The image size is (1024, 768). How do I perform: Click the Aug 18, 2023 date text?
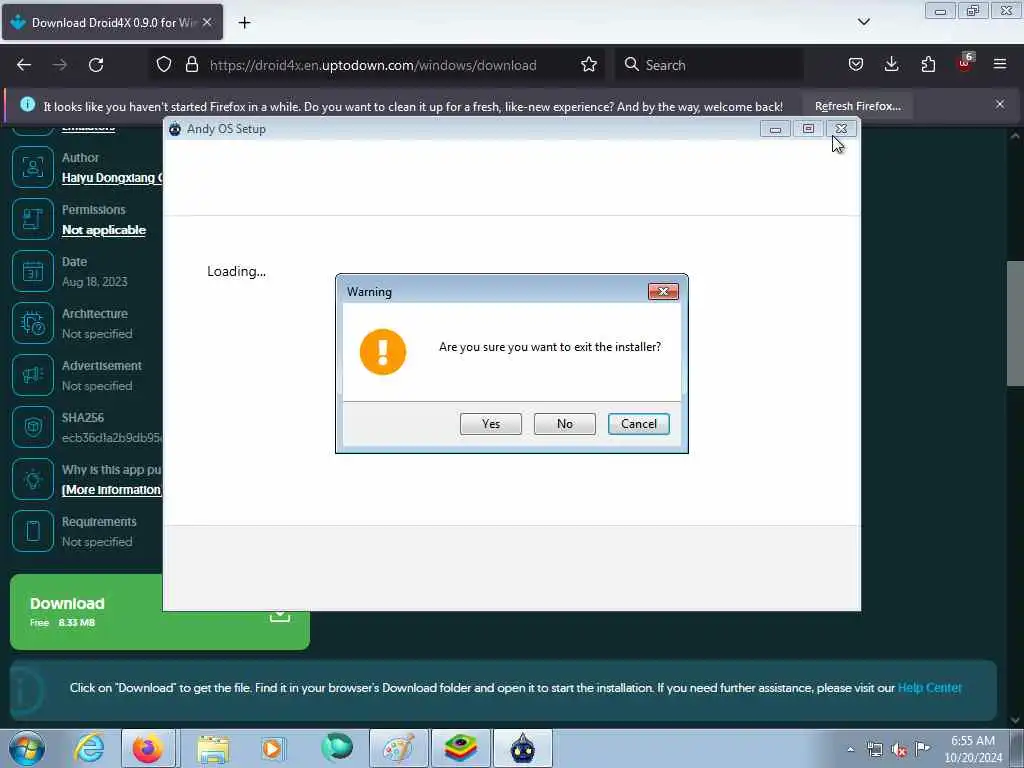coord(95,282)
